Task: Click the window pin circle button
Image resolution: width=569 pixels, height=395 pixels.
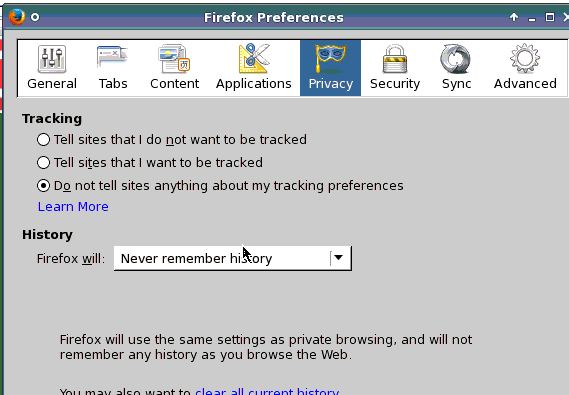Action: 35,17
